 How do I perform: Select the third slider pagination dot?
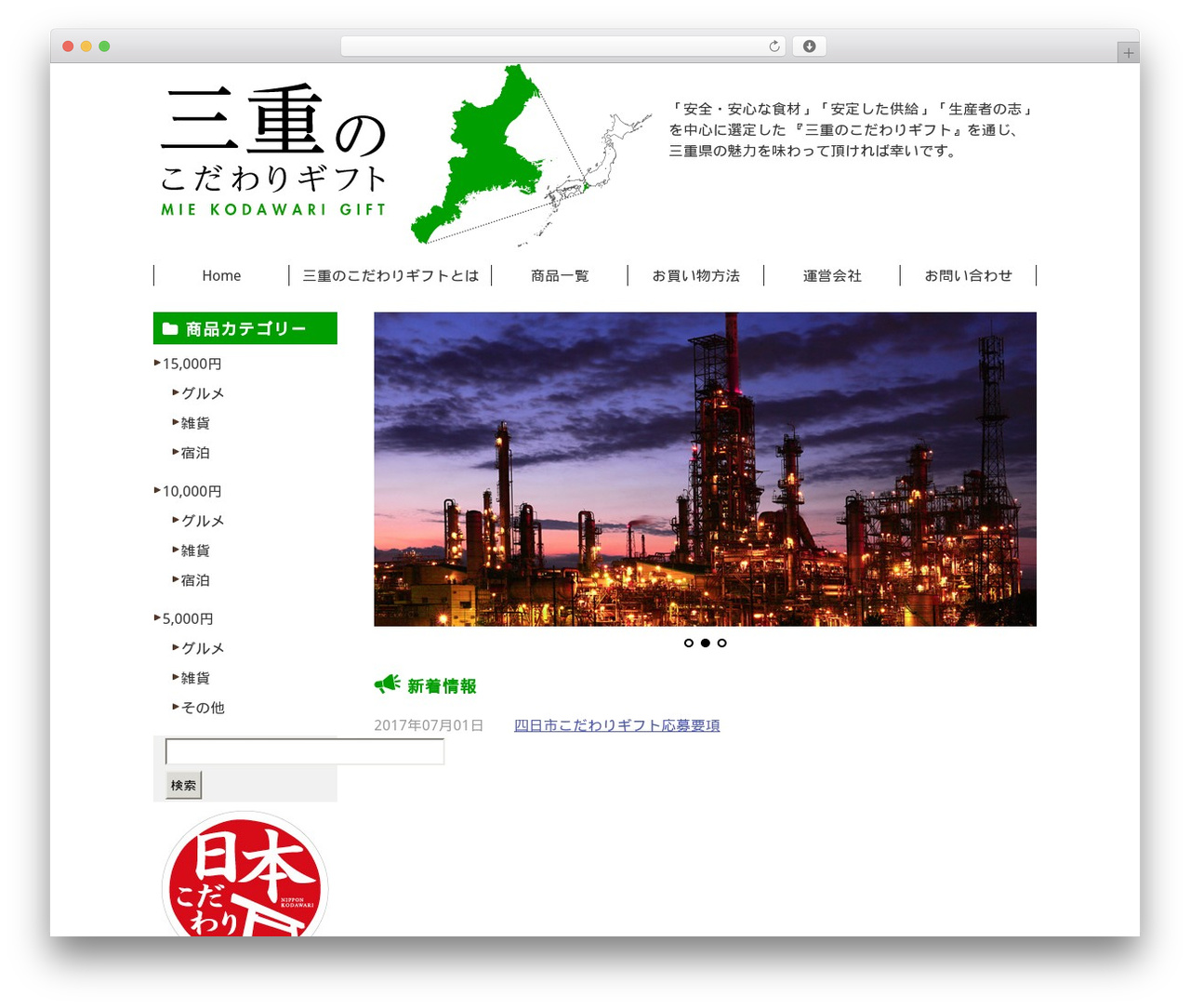coord(722,643)
